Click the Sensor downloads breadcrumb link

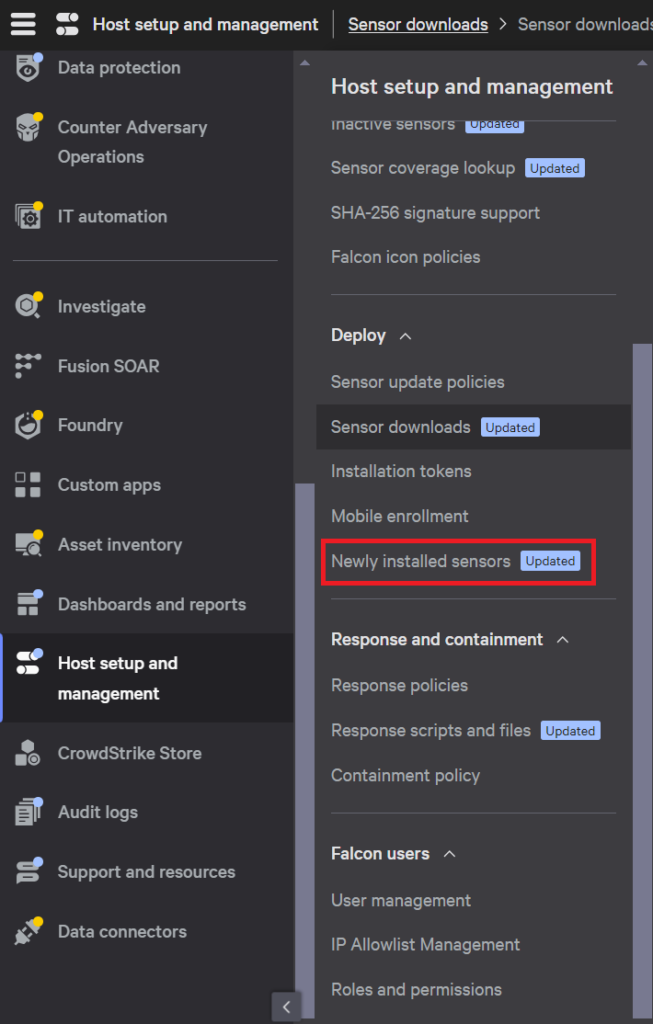point(418,25)
